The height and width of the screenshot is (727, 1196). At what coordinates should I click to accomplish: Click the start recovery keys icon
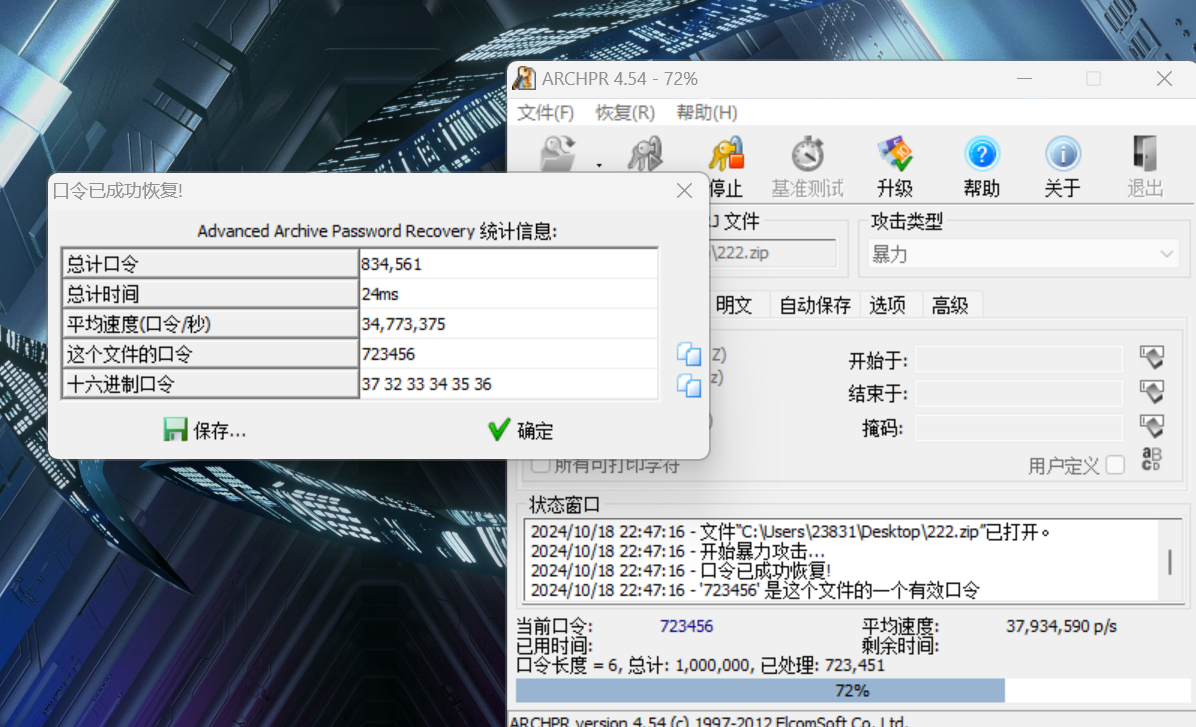coord(645,153)
